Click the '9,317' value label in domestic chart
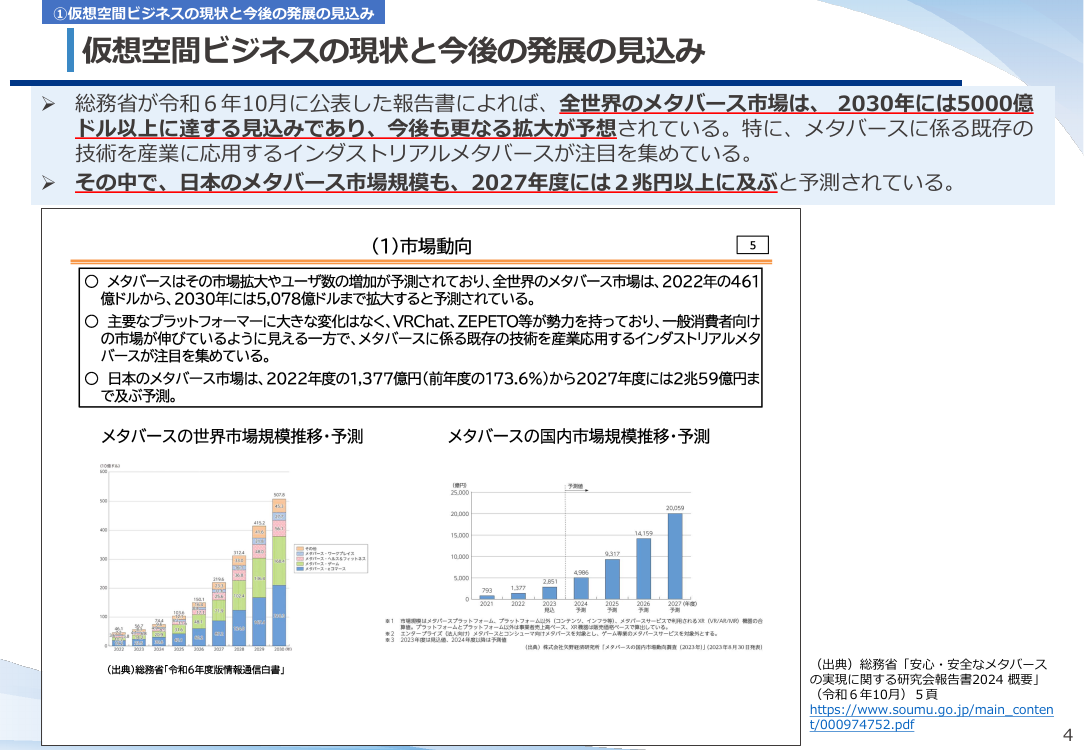1084x750 pixels. pyautogui.click(x=612, y=554)
